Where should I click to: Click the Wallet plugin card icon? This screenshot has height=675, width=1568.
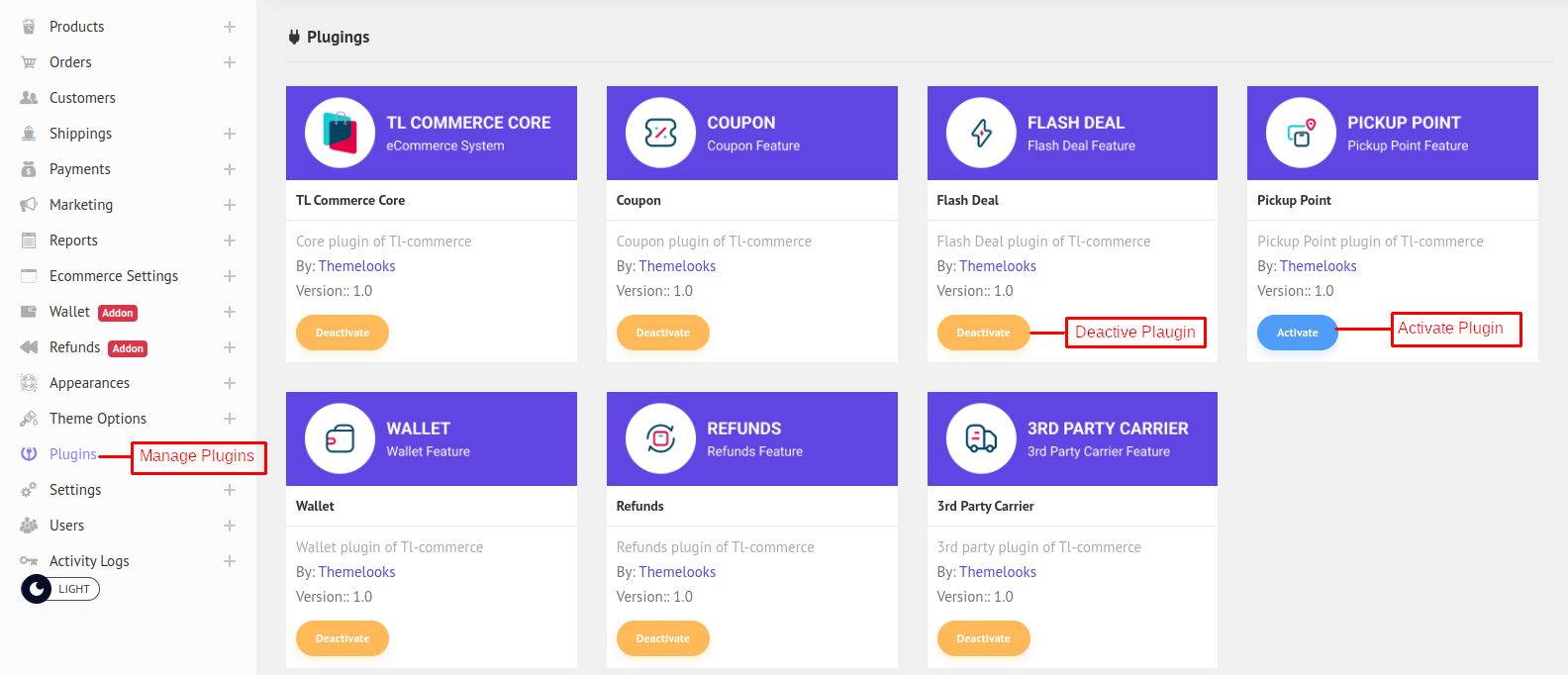(340, 438)
